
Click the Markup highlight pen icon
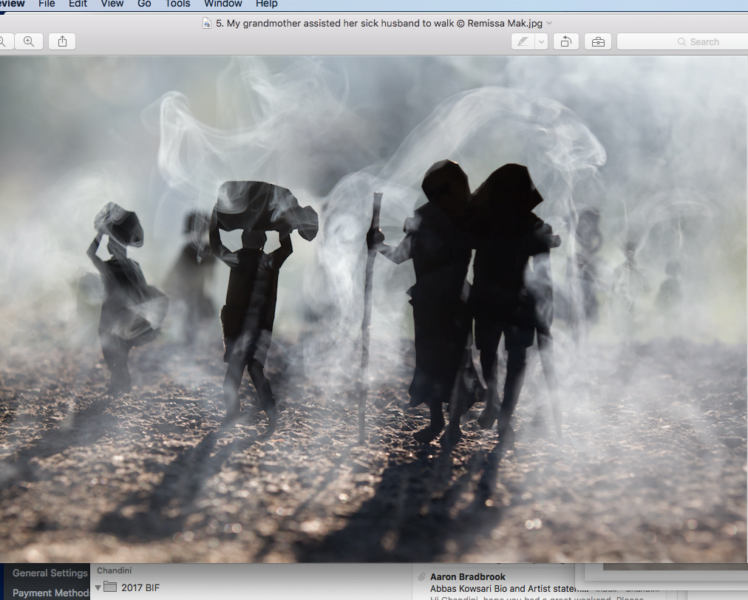[x=522, y=41]
